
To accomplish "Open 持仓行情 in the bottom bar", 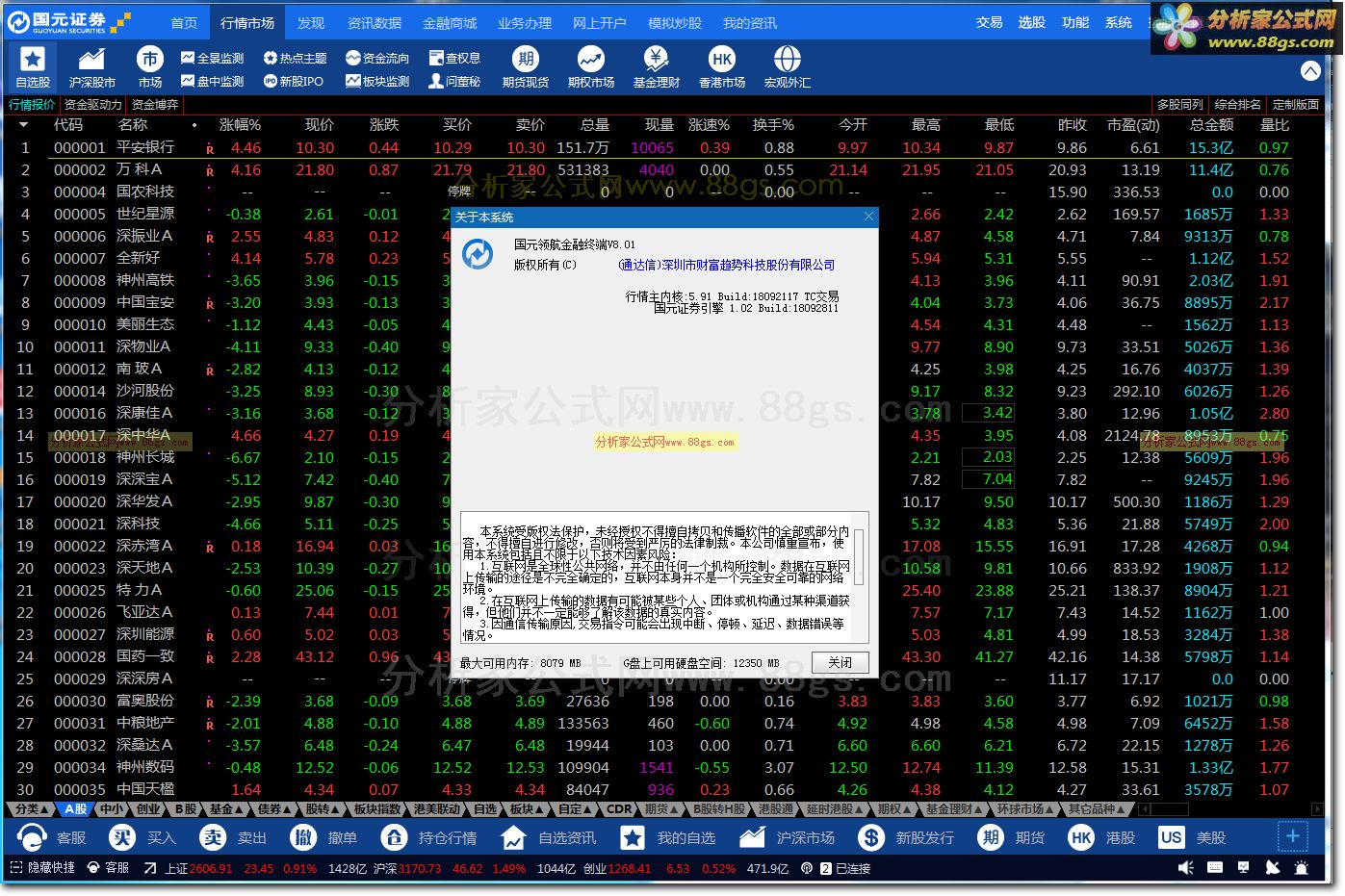I will click(x=428, y=837).
